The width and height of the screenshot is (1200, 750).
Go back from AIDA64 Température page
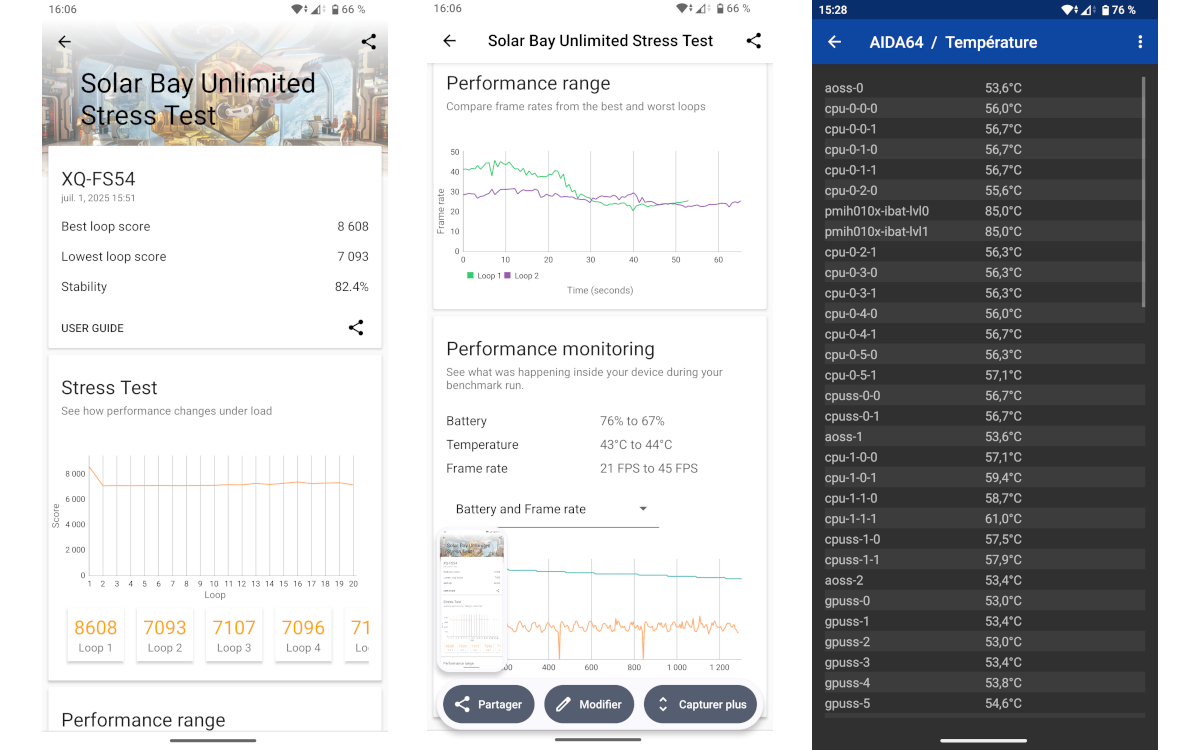[x=834, y=42]
